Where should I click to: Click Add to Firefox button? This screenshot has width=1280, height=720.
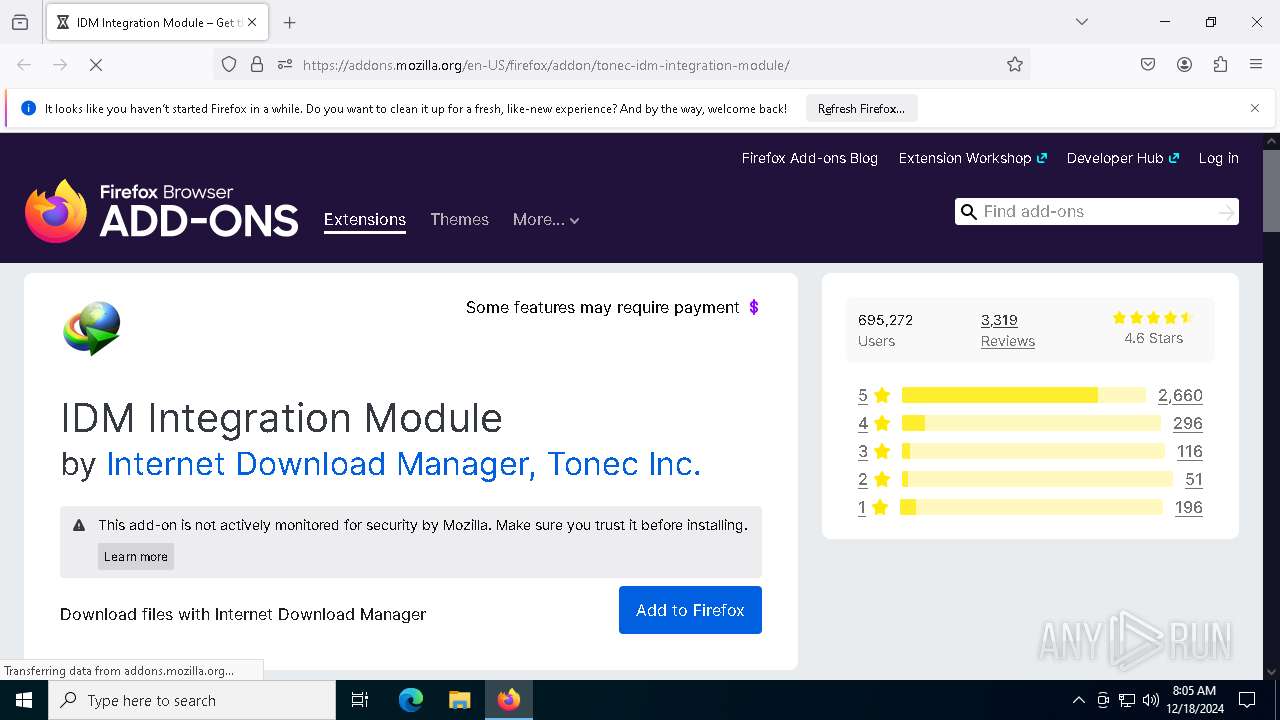coord(690,610)
